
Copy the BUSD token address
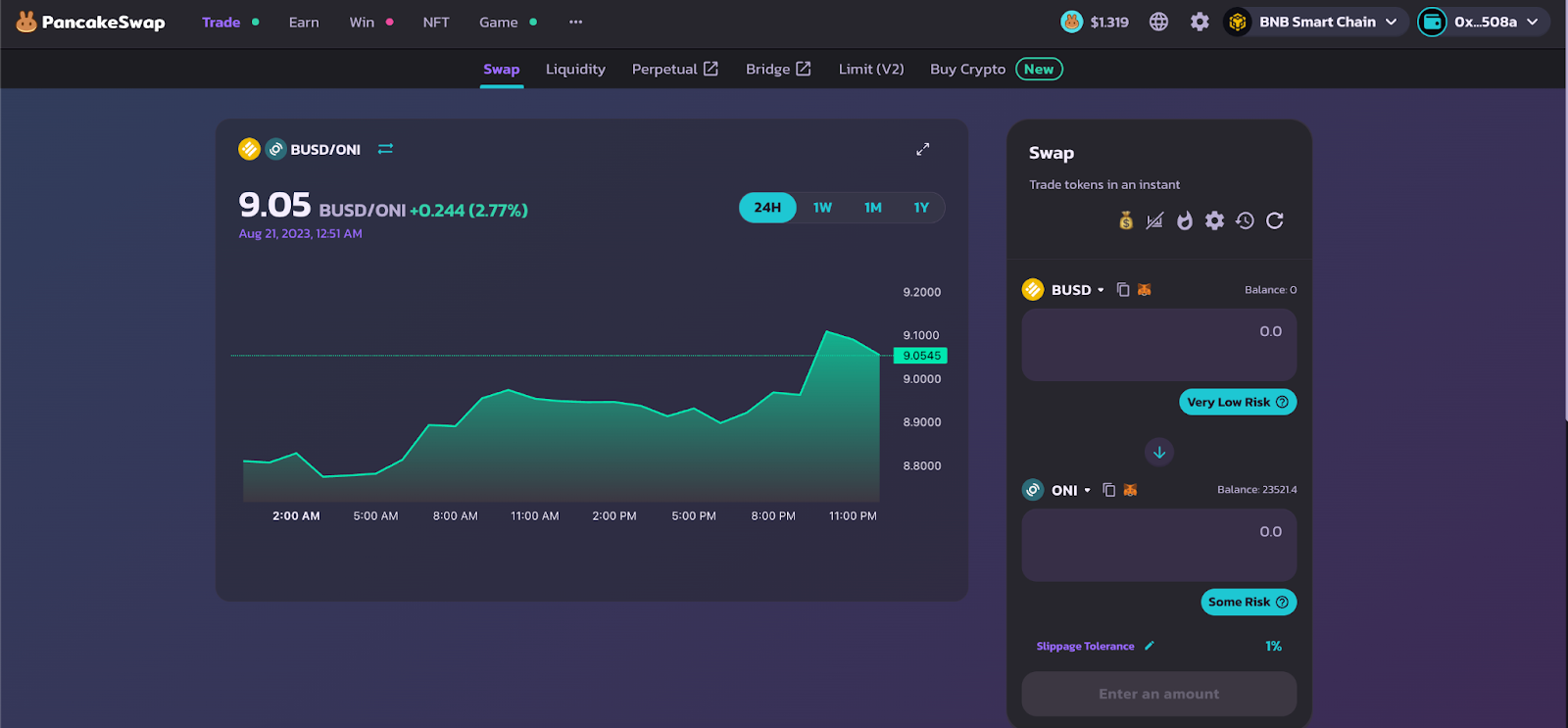coord(1123,290)
